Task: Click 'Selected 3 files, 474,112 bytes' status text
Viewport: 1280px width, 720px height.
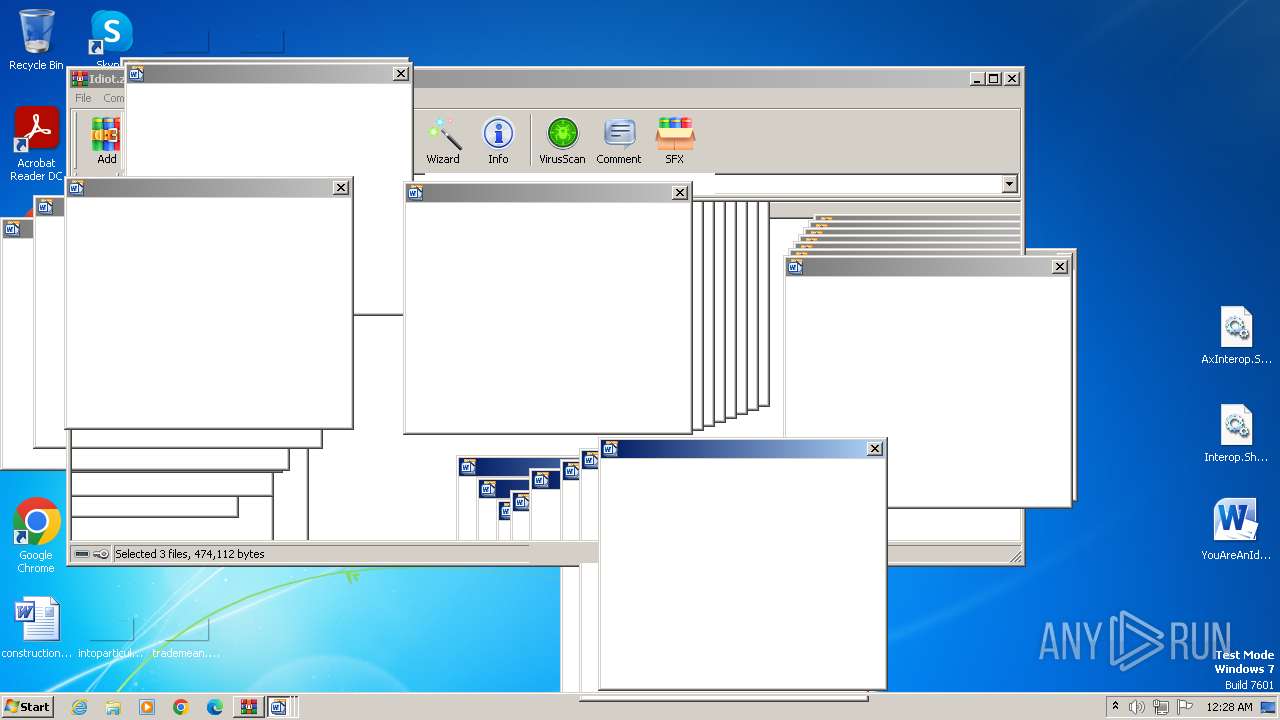Action: click(x=190, y=554)
